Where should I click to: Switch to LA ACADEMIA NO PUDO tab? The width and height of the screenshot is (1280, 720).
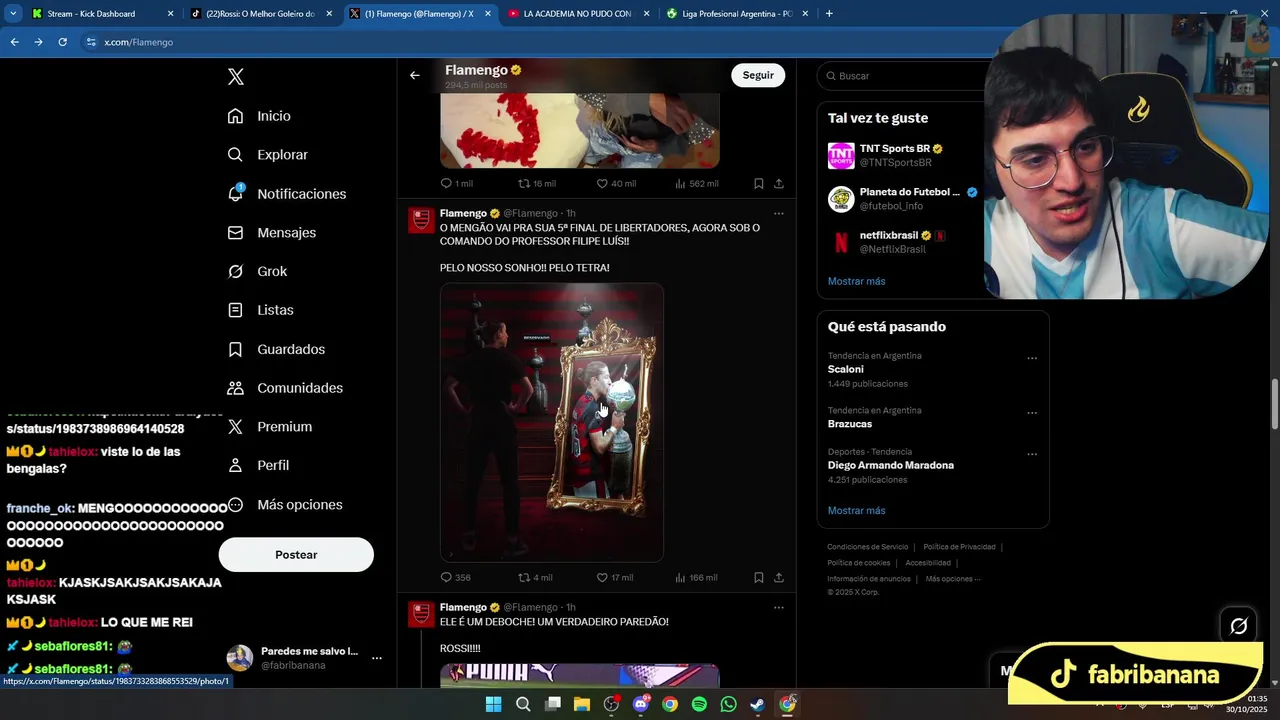coord(578,14)
